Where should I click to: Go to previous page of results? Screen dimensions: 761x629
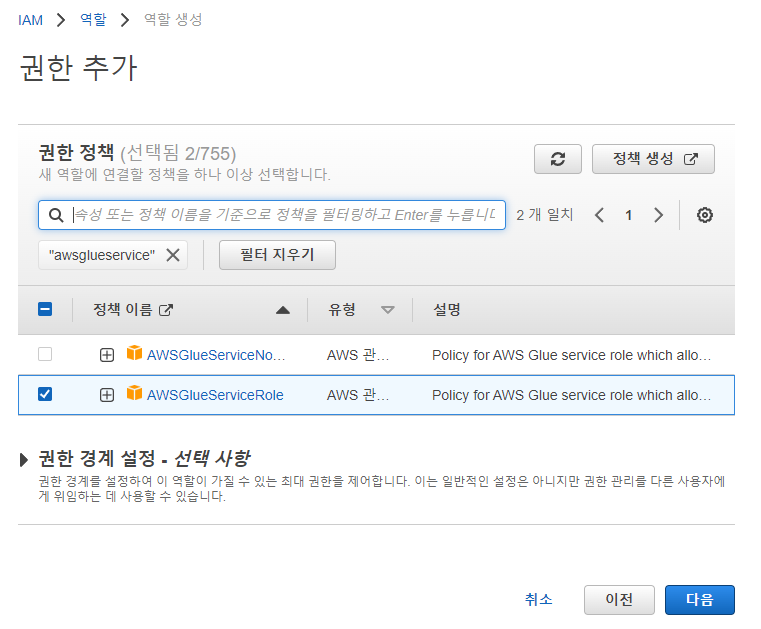point(599,215)
